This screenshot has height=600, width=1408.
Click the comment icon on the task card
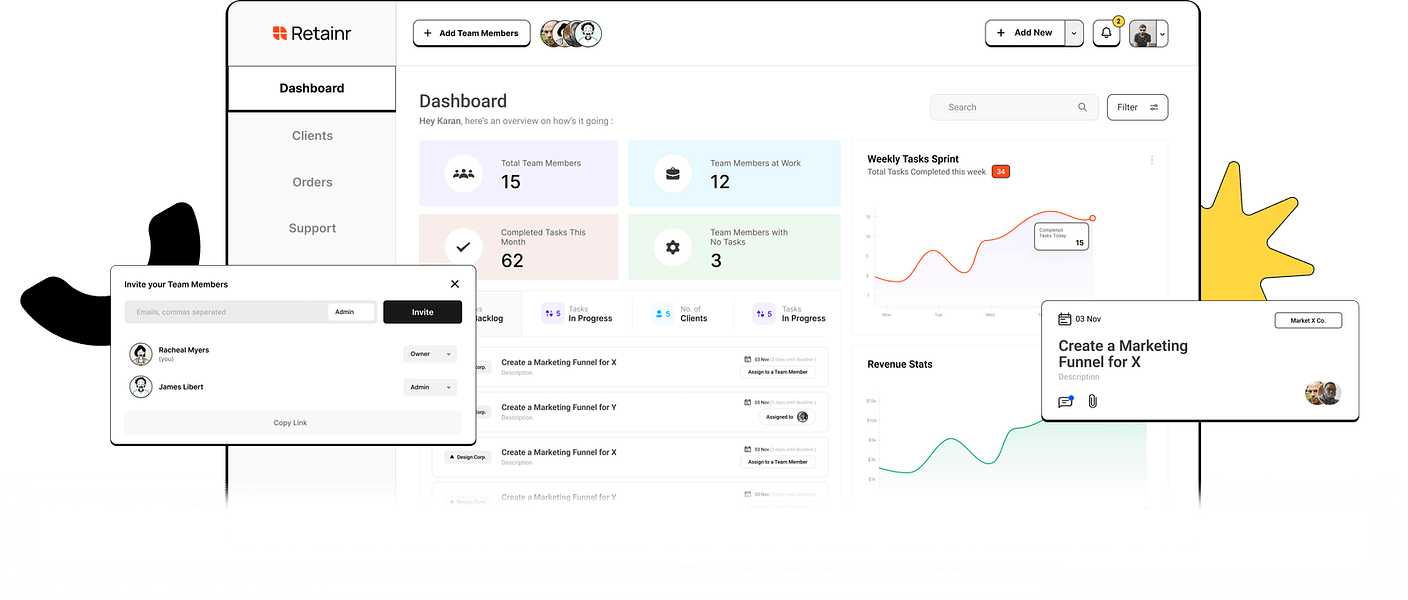1065,401
